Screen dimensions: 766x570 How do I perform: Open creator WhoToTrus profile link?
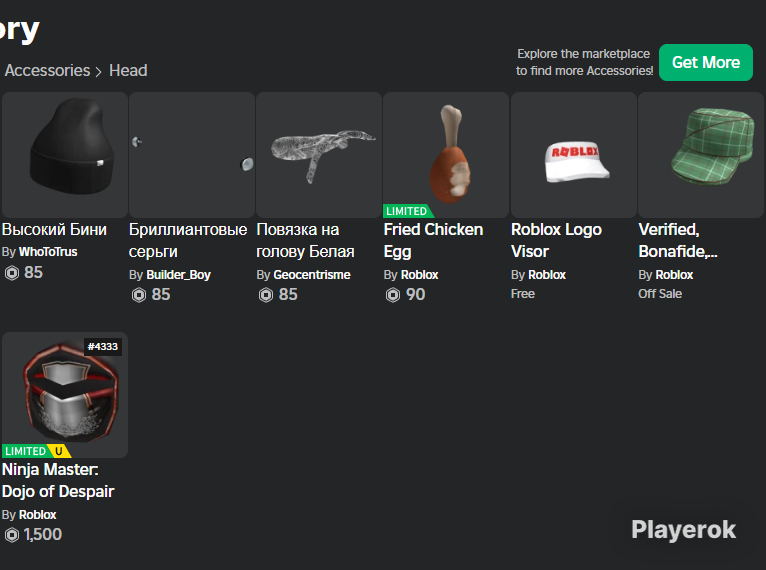[x=48, y=252]
